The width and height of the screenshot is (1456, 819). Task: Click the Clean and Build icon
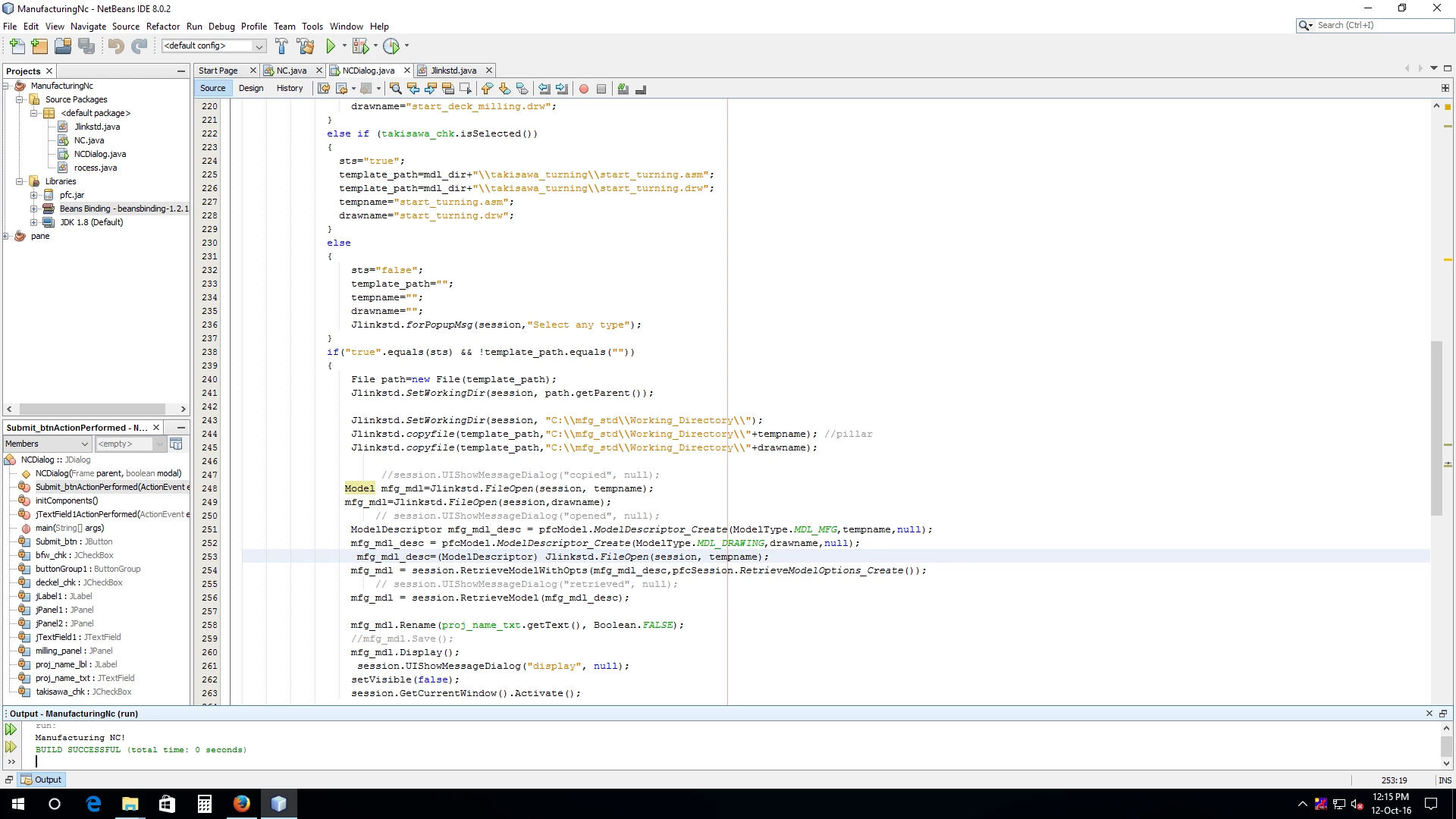pyautogui.click(x=306, y=46)
